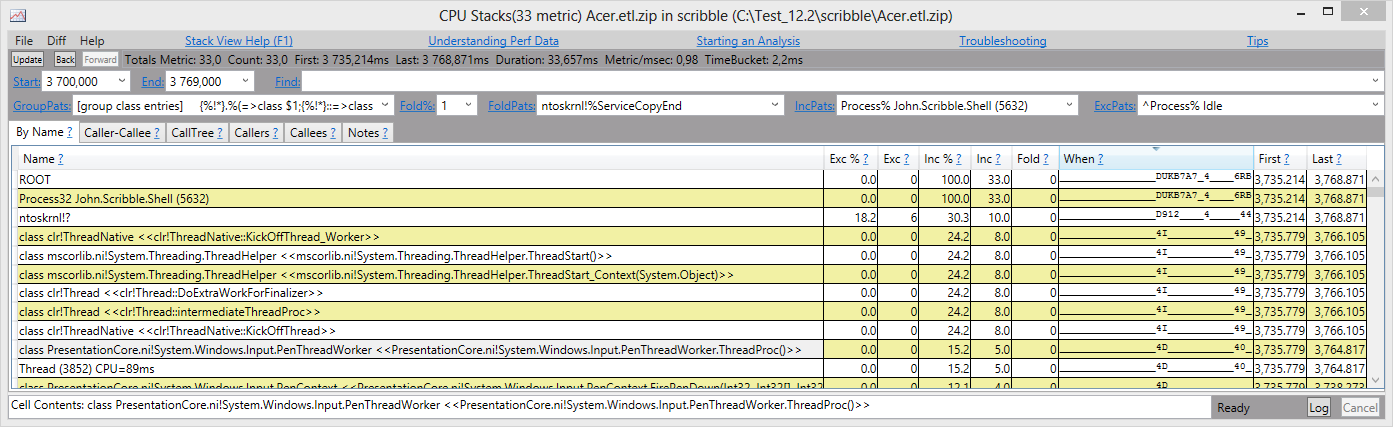Open the Tips link
1393x427 pixels.
pyautogui.click(x=1257, y=41)
